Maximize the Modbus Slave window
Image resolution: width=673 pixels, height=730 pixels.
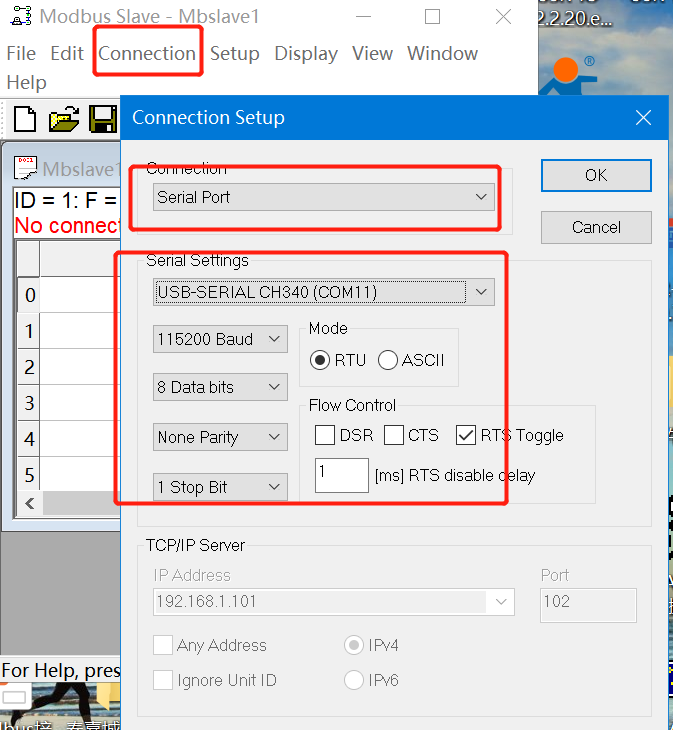point(432,17)
